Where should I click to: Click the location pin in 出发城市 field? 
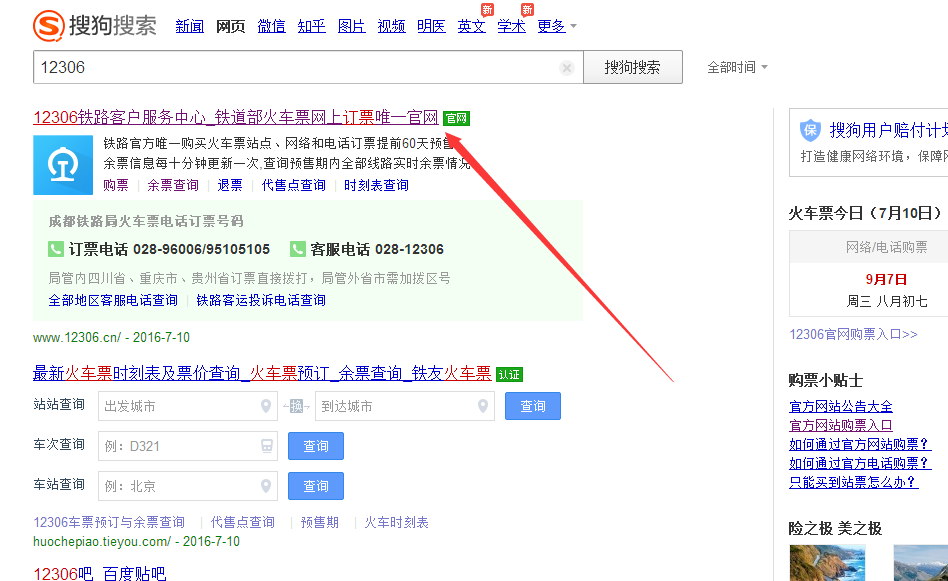point(265,406)
